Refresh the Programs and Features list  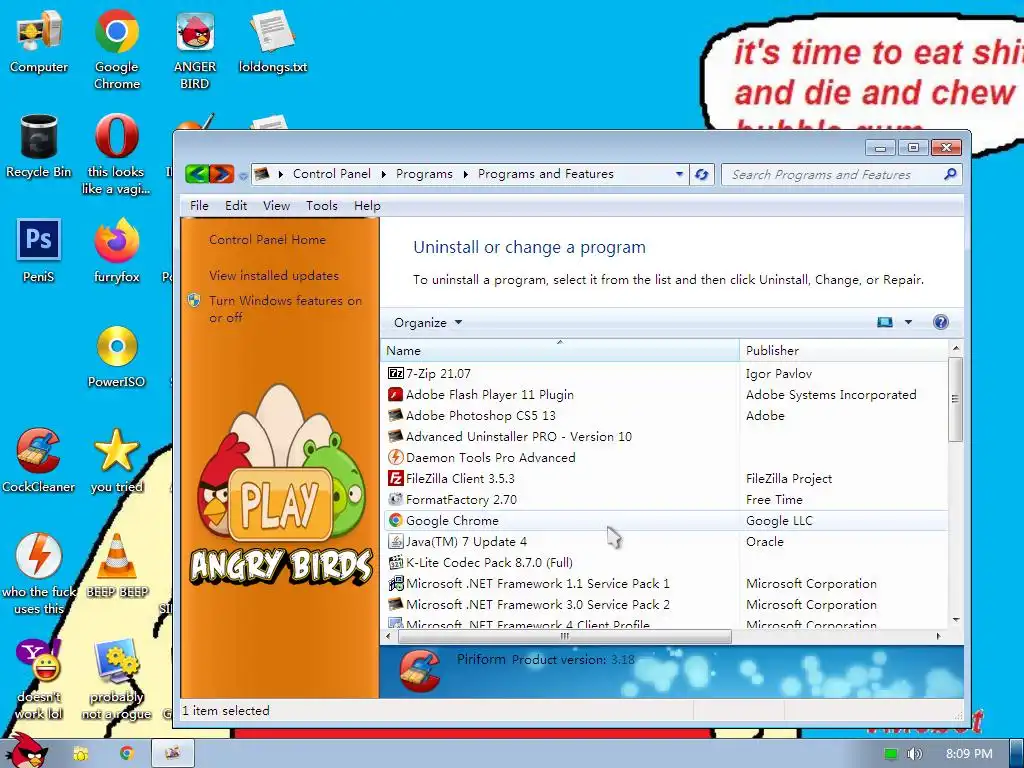[701, 174]
